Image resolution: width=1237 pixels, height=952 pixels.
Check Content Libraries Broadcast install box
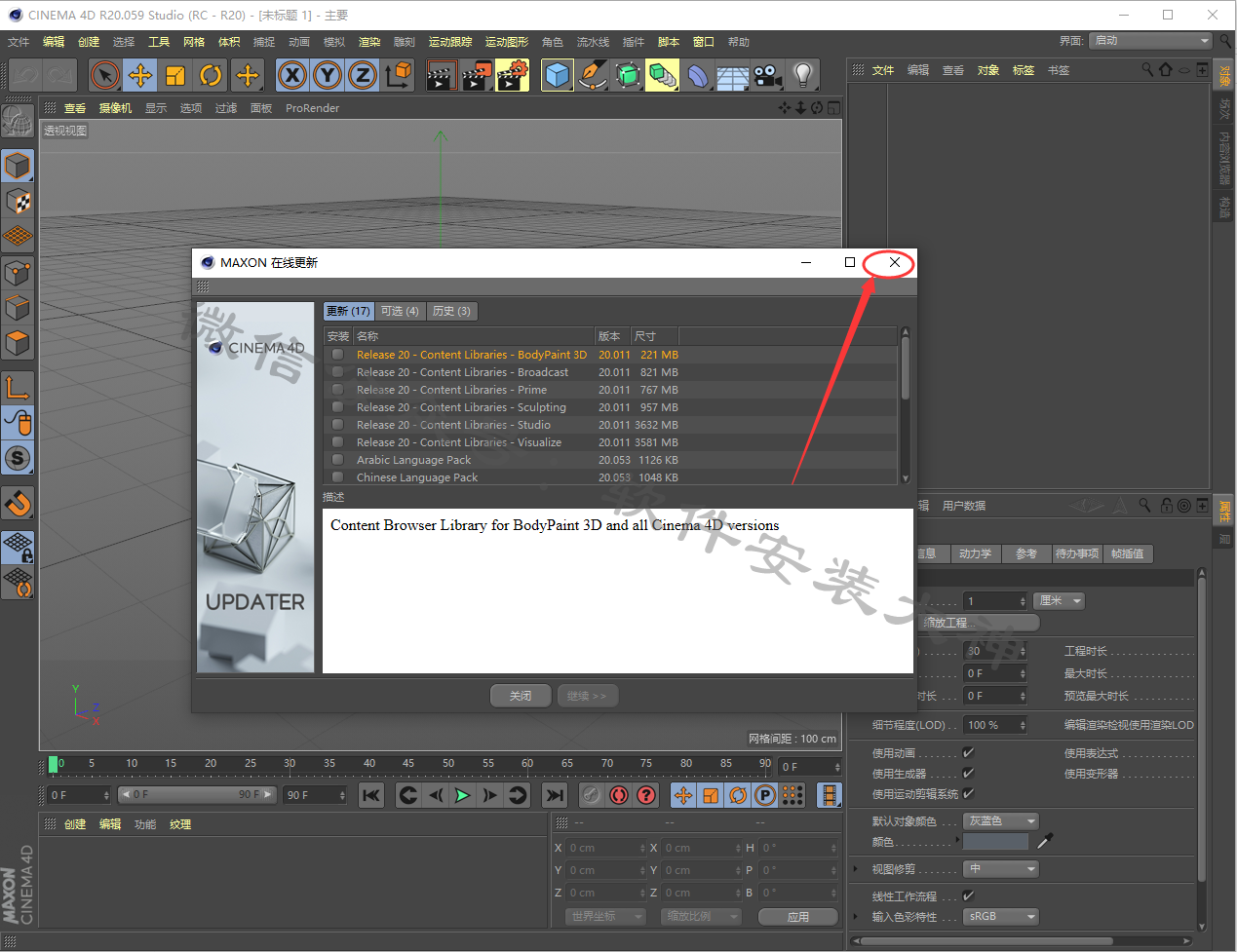coord(337,372)
